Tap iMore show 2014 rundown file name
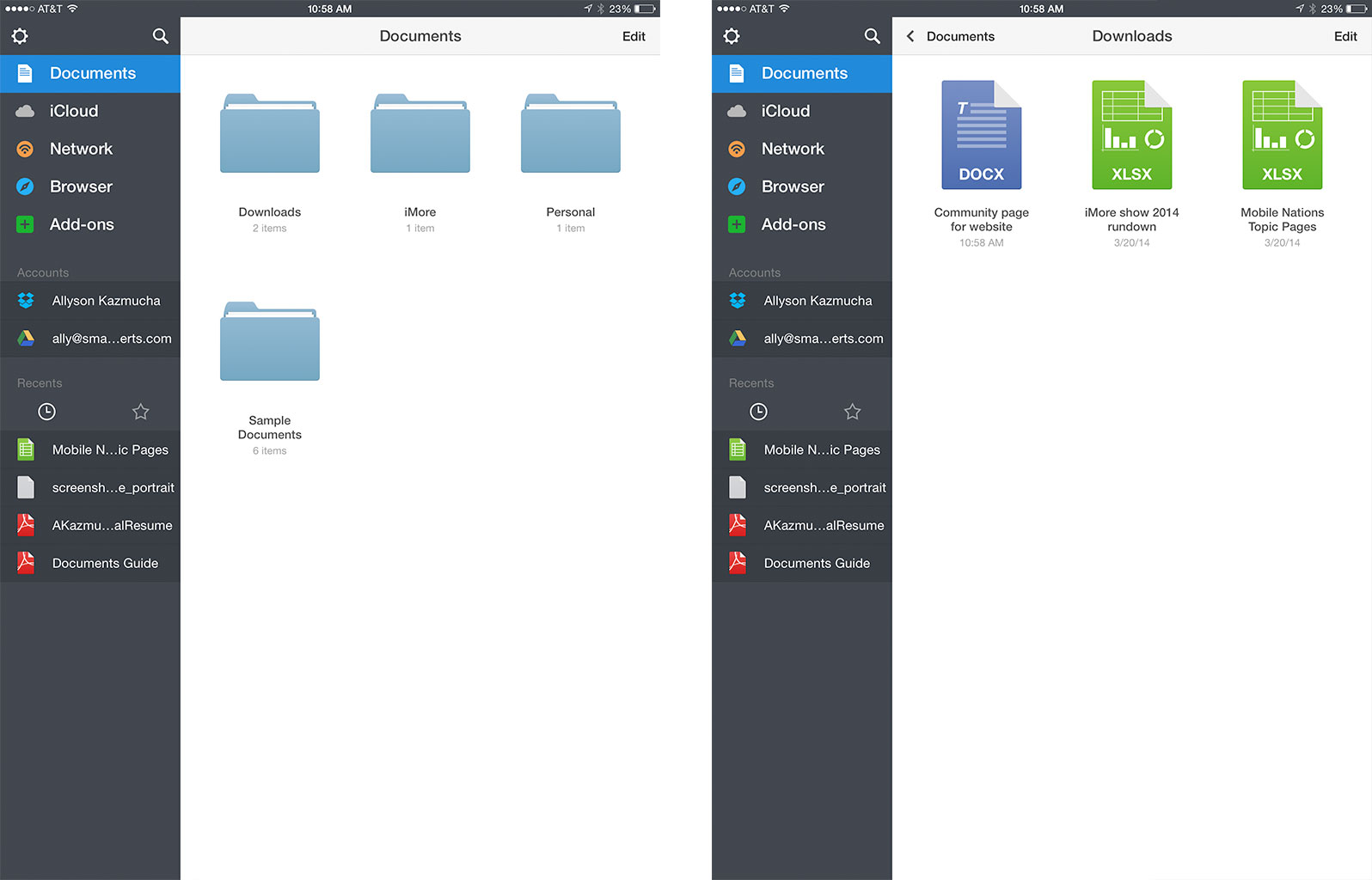The width and height of the screenshot is (1372, 880). tap(1132, 219)
